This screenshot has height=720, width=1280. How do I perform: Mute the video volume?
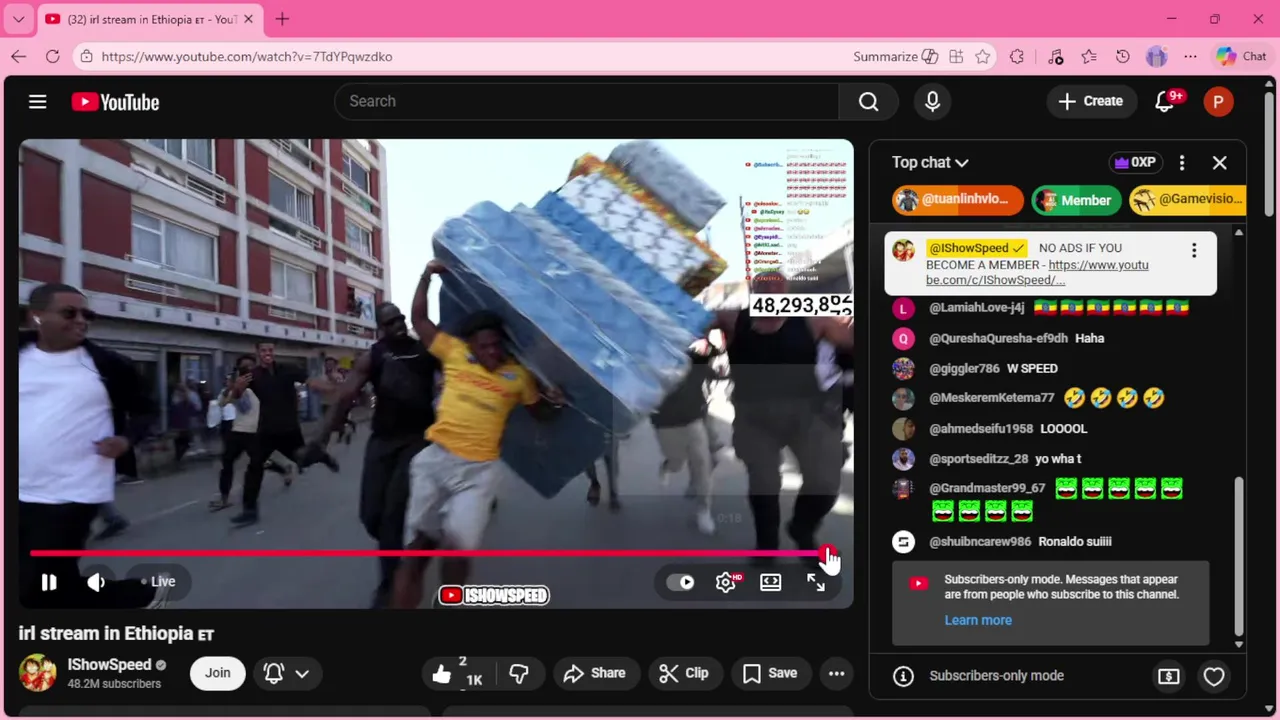tap(96, 582)
